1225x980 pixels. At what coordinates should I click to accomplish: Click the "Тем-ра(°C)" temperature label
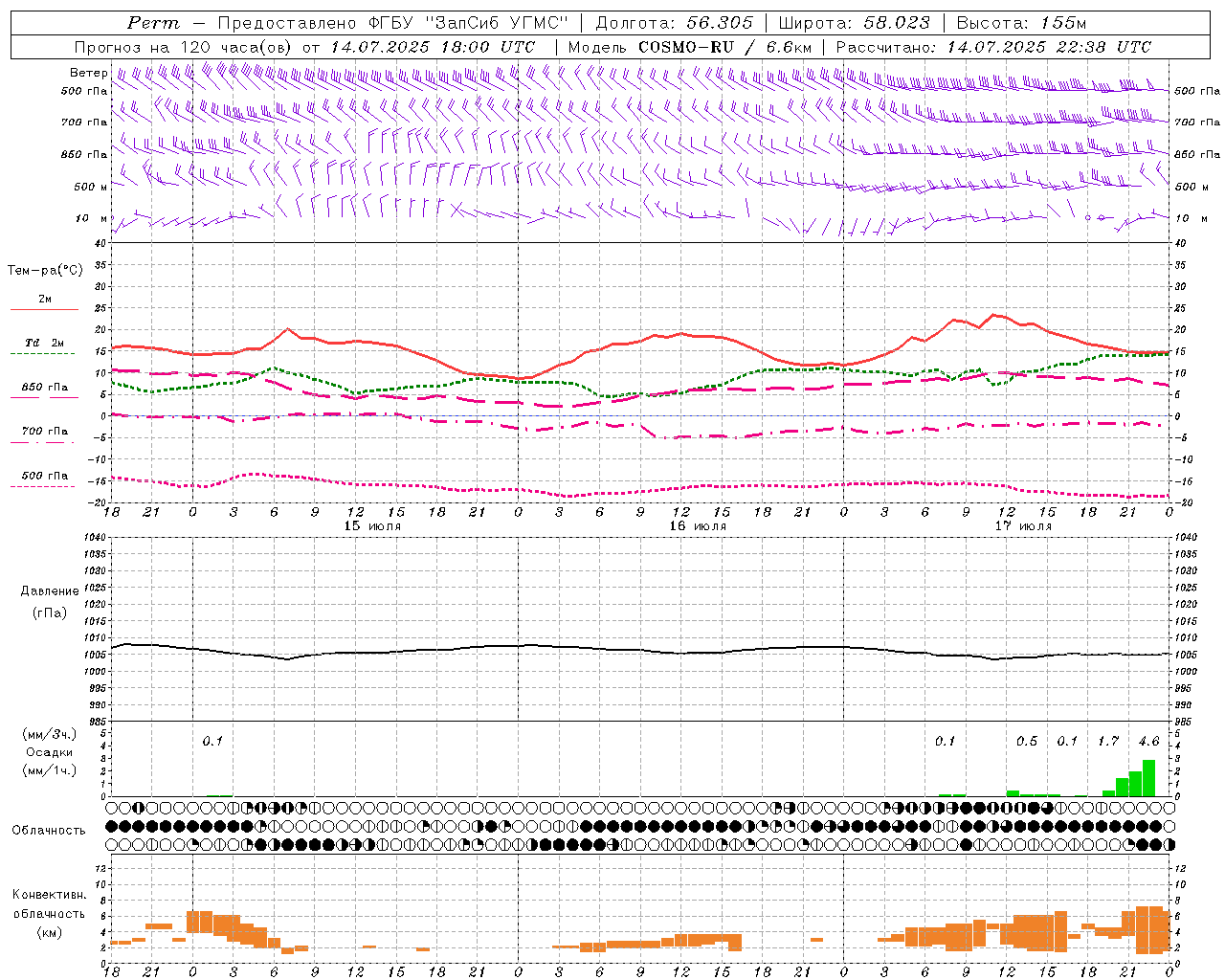[x=45, y=271]
